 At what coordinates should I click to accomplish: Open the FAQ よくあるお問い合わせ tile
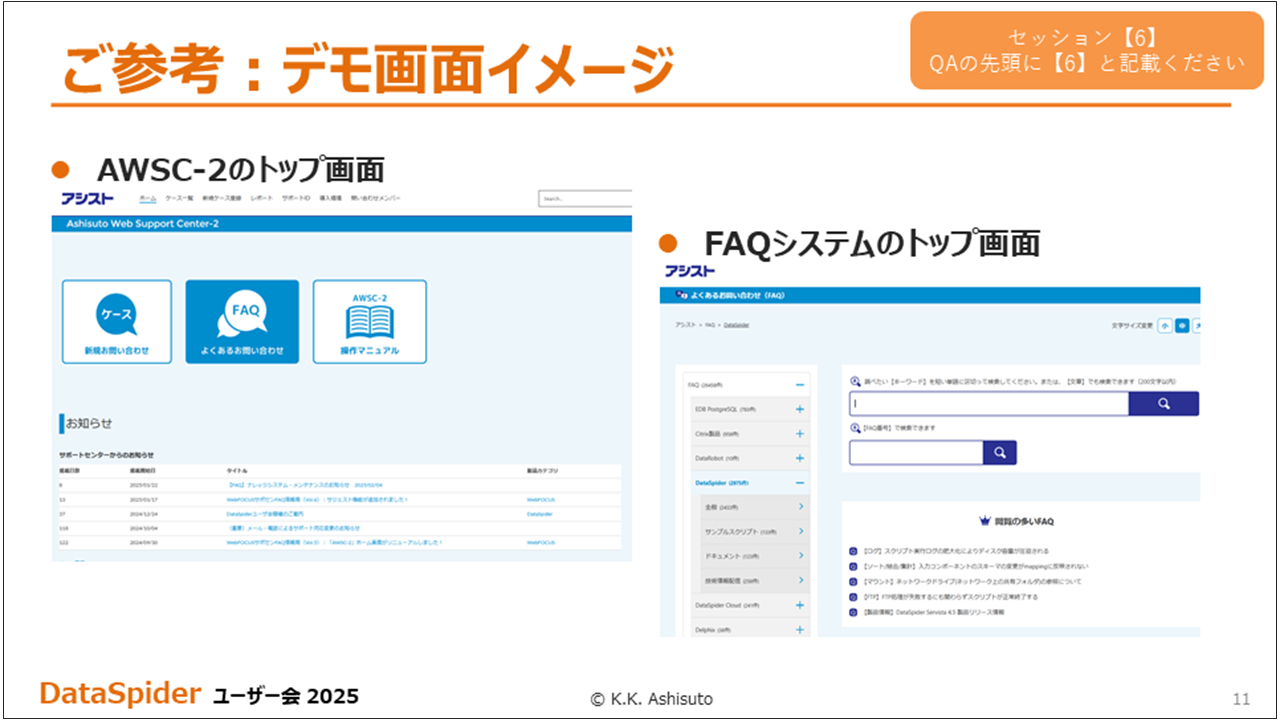click(242, 321)
